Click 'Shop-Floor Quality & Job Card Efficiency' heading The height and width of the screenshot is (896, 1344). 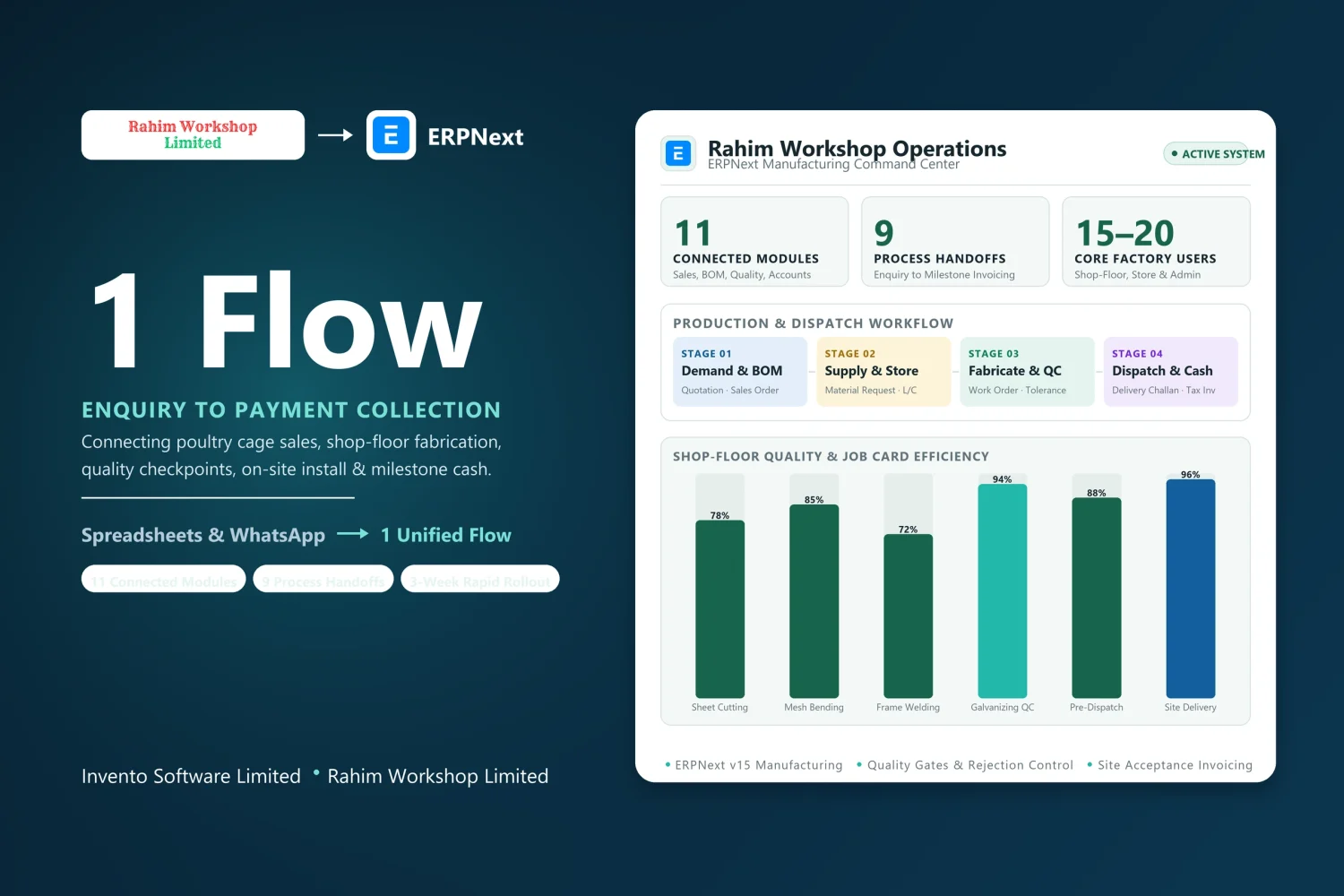831,457
